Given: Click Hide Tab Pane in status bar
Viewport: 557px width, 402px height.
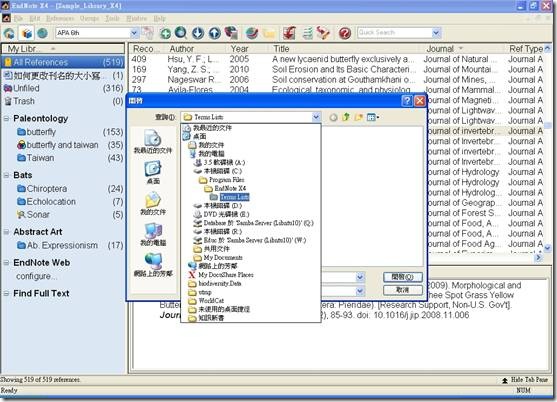Looking at the screenshot, I should click(x=525, y=380).
